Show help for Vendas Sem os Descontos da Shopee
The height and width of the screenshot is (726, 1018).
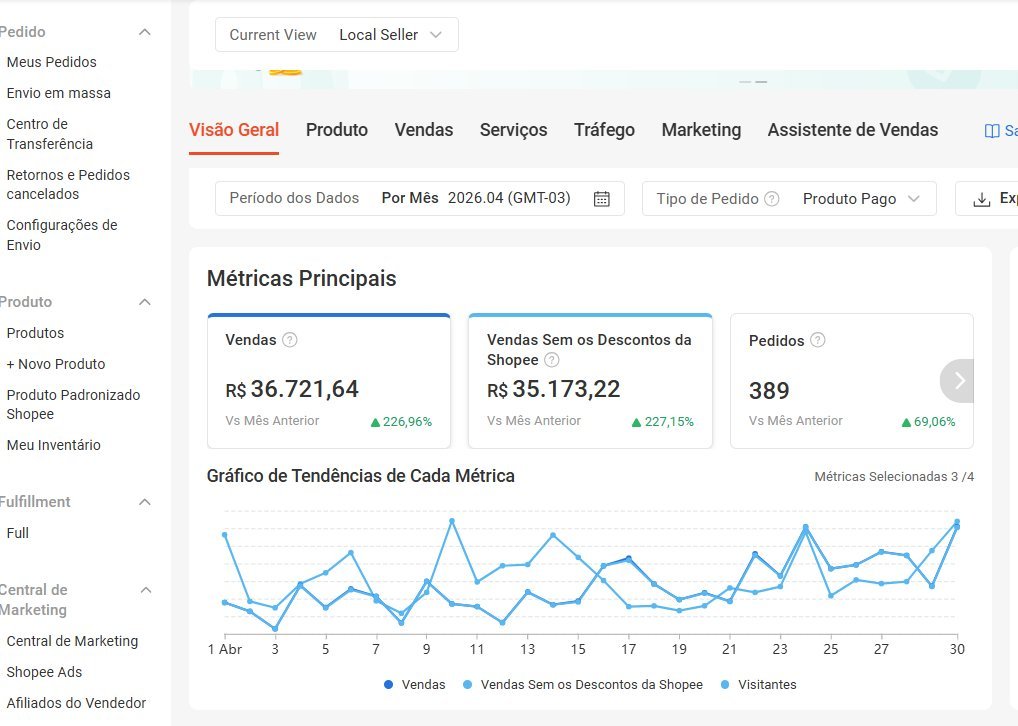click(551, 360)
